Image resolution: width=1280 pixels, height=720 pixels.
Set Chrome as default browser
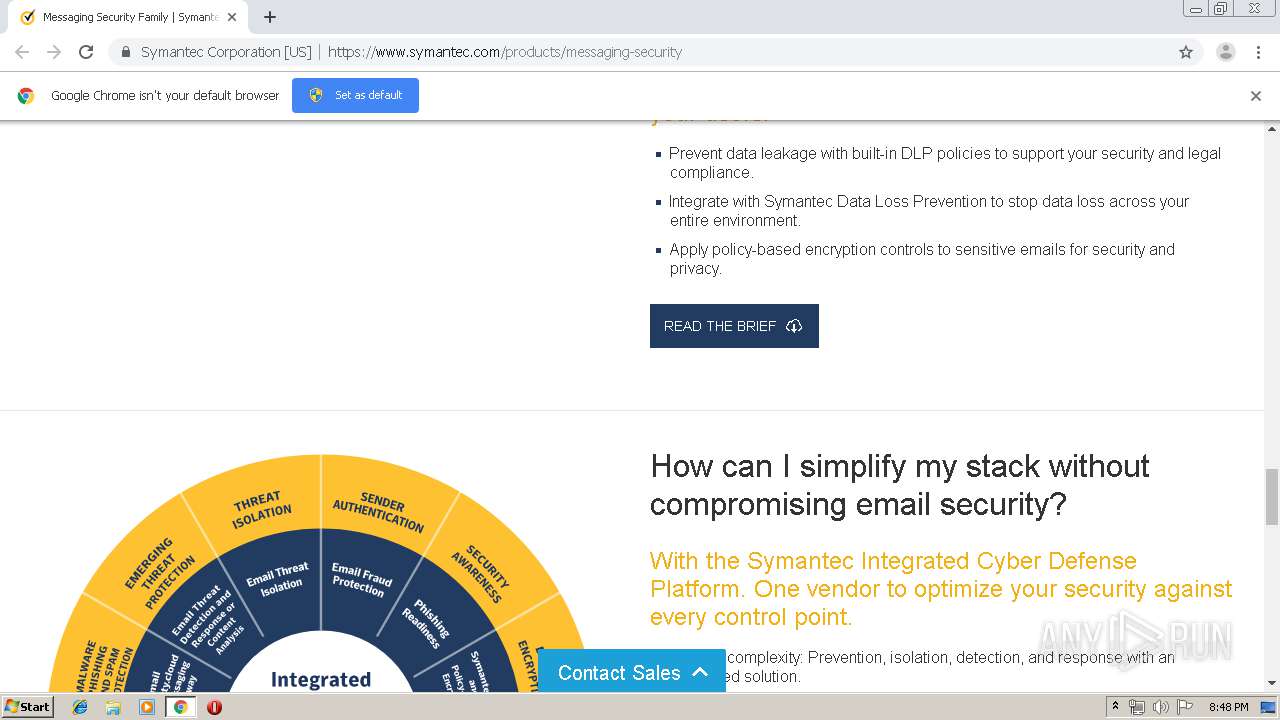point(355,95)
